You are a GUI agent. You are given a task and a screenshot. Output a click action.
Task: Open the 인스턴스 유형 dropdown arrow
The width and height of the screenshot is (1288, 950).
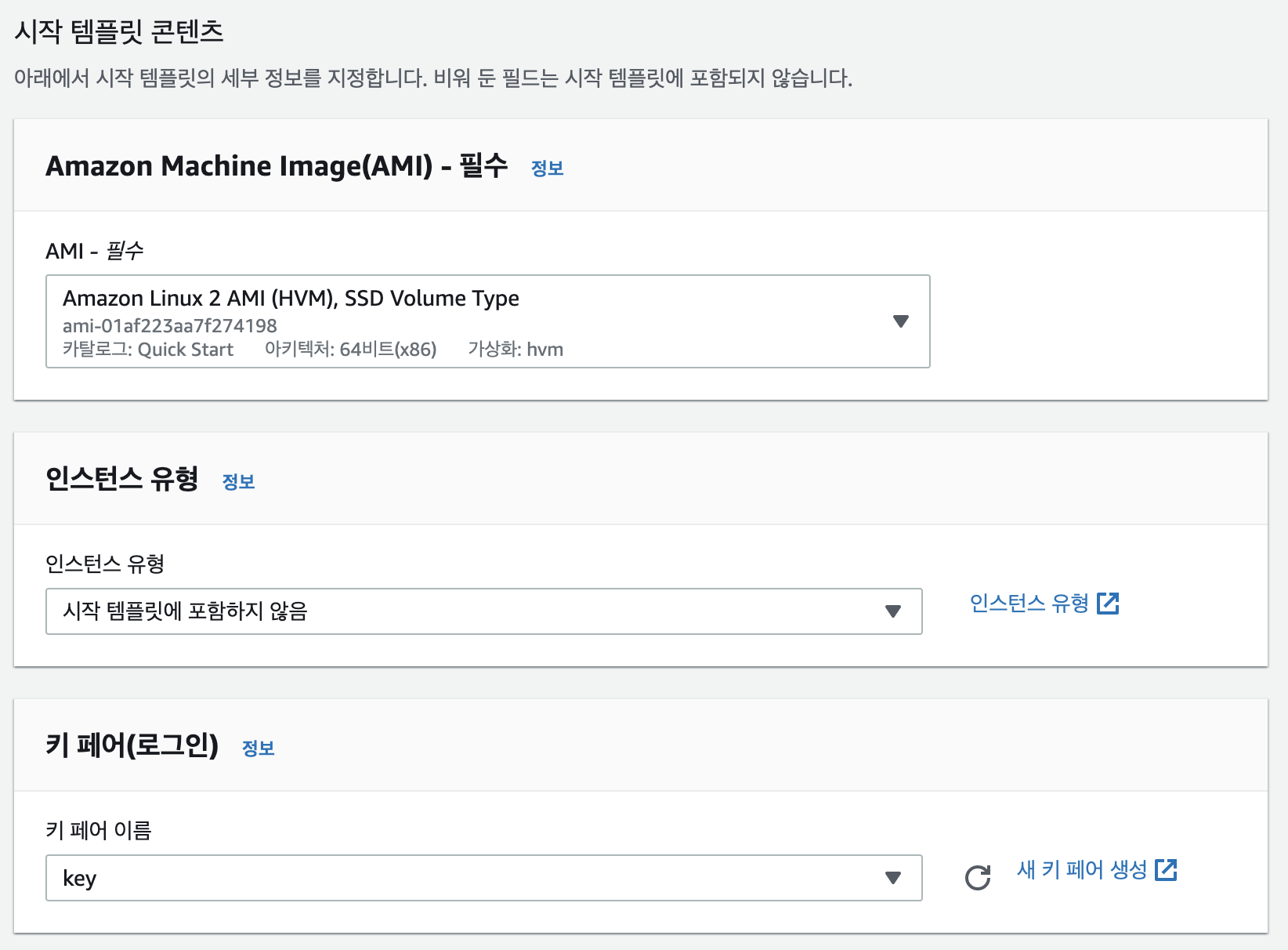point(892,611)
